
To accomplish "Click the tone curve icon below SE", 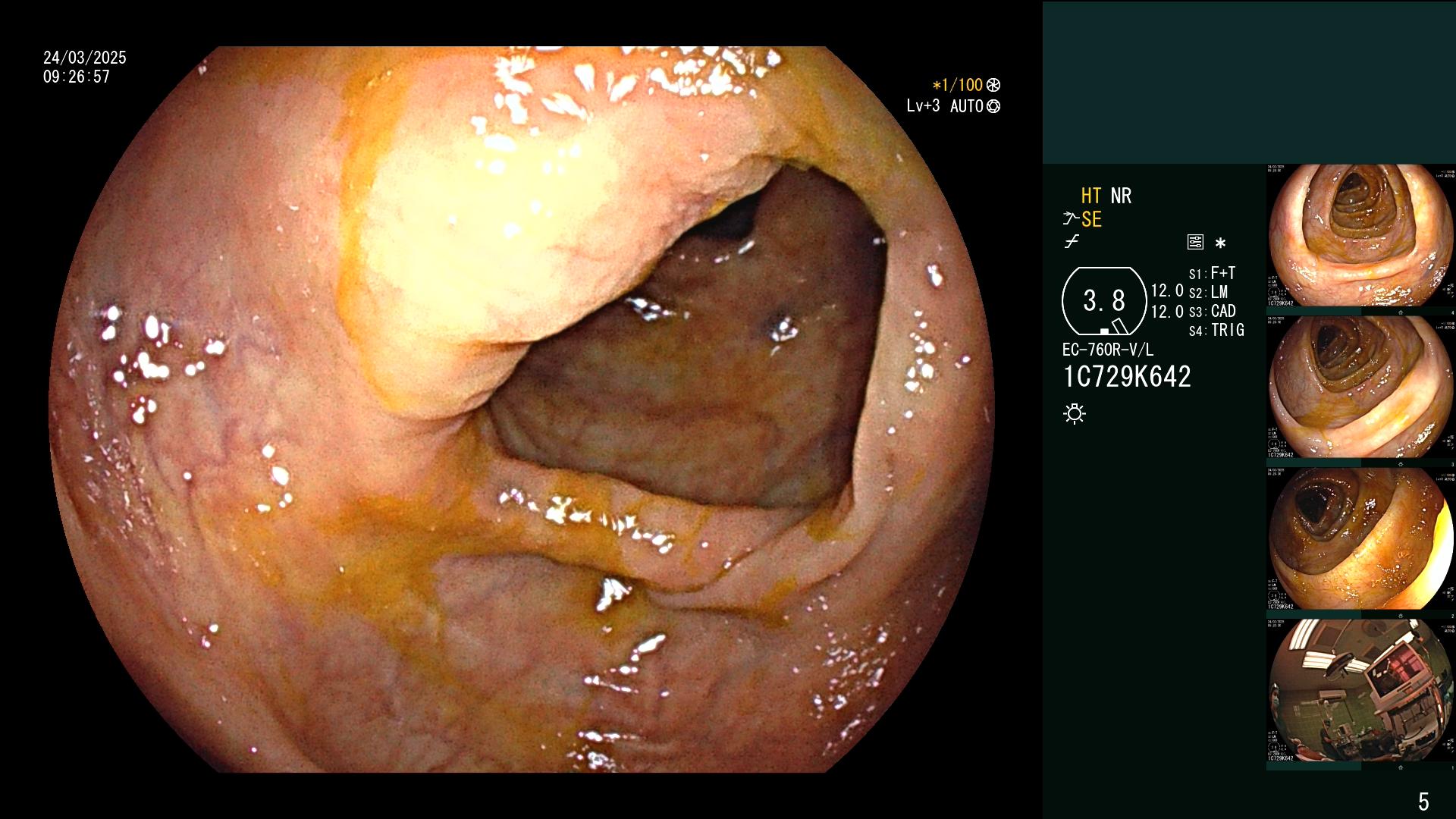I will click(1072, 242).
